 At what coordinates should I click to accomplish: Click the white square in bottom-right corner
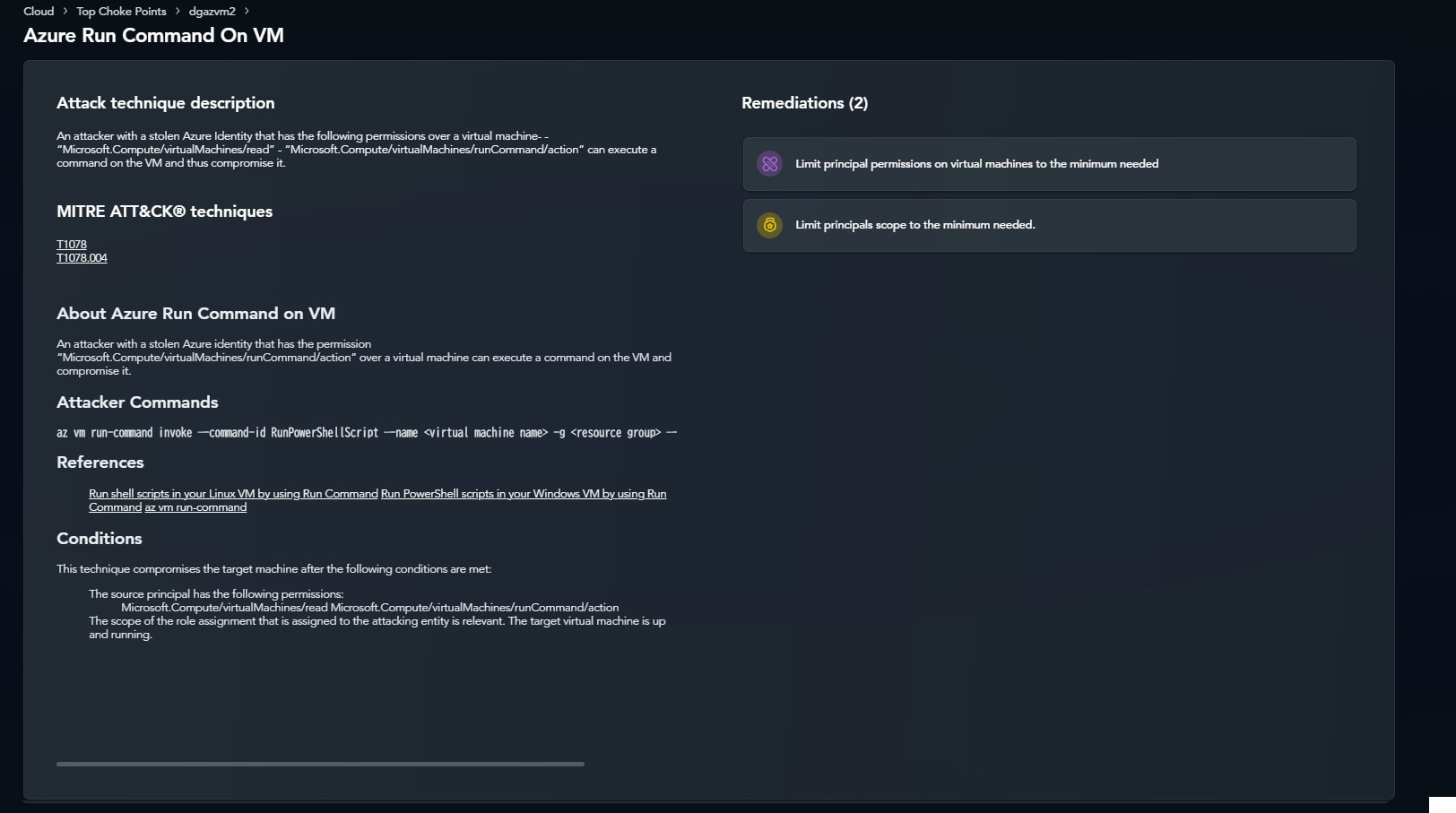pos(1442,804)
